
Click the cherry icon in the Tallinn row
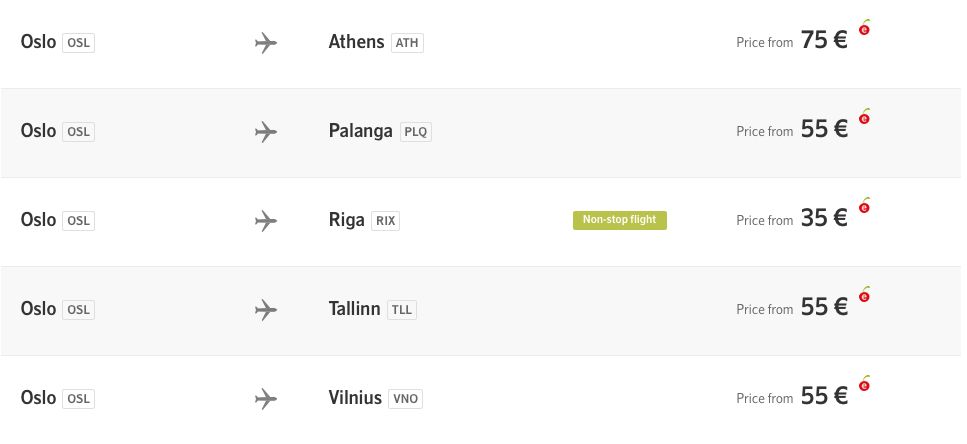click(865, 294)
